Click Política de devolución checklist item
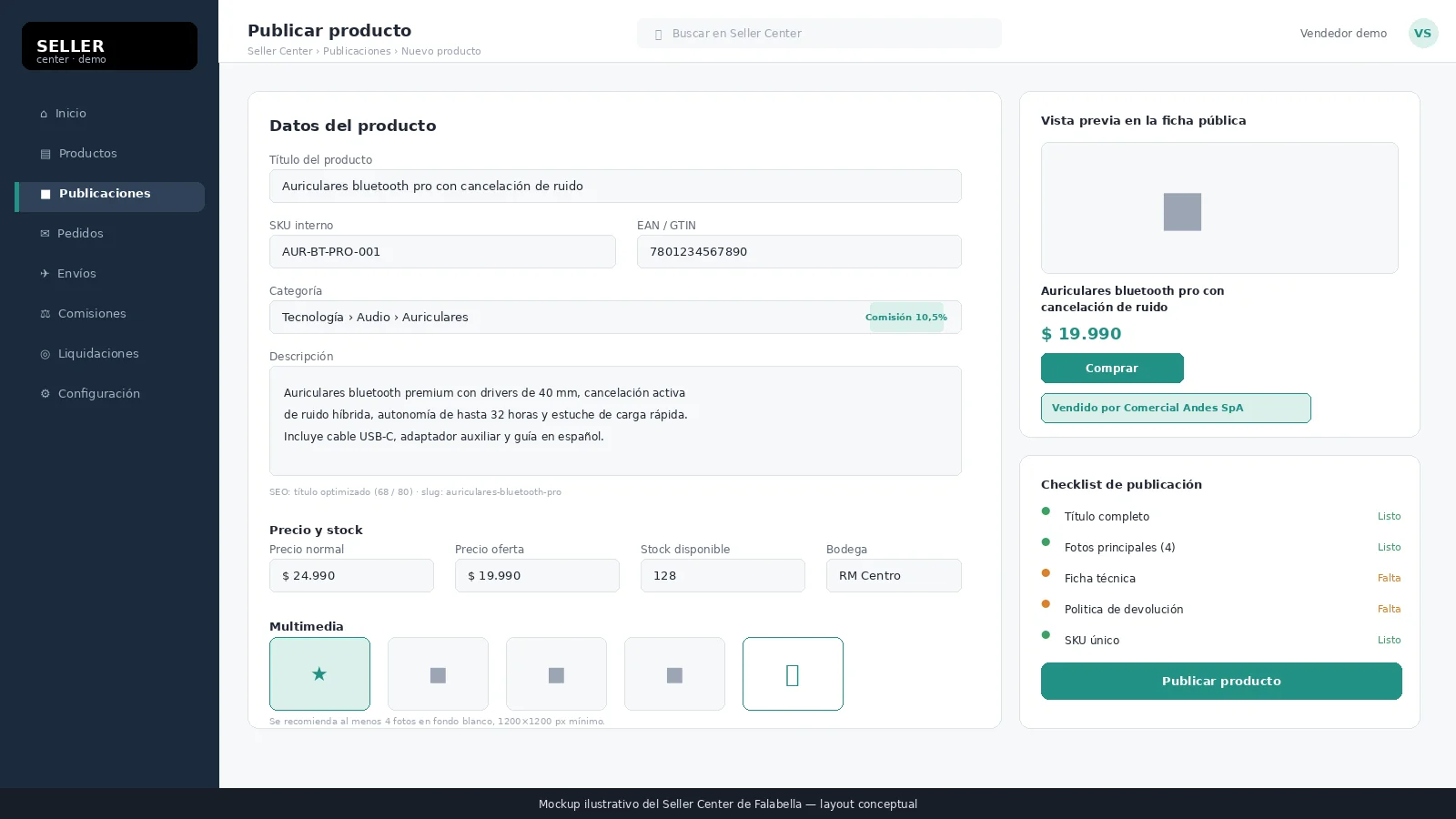The image size is (1456, 819). coord(1221,609)
